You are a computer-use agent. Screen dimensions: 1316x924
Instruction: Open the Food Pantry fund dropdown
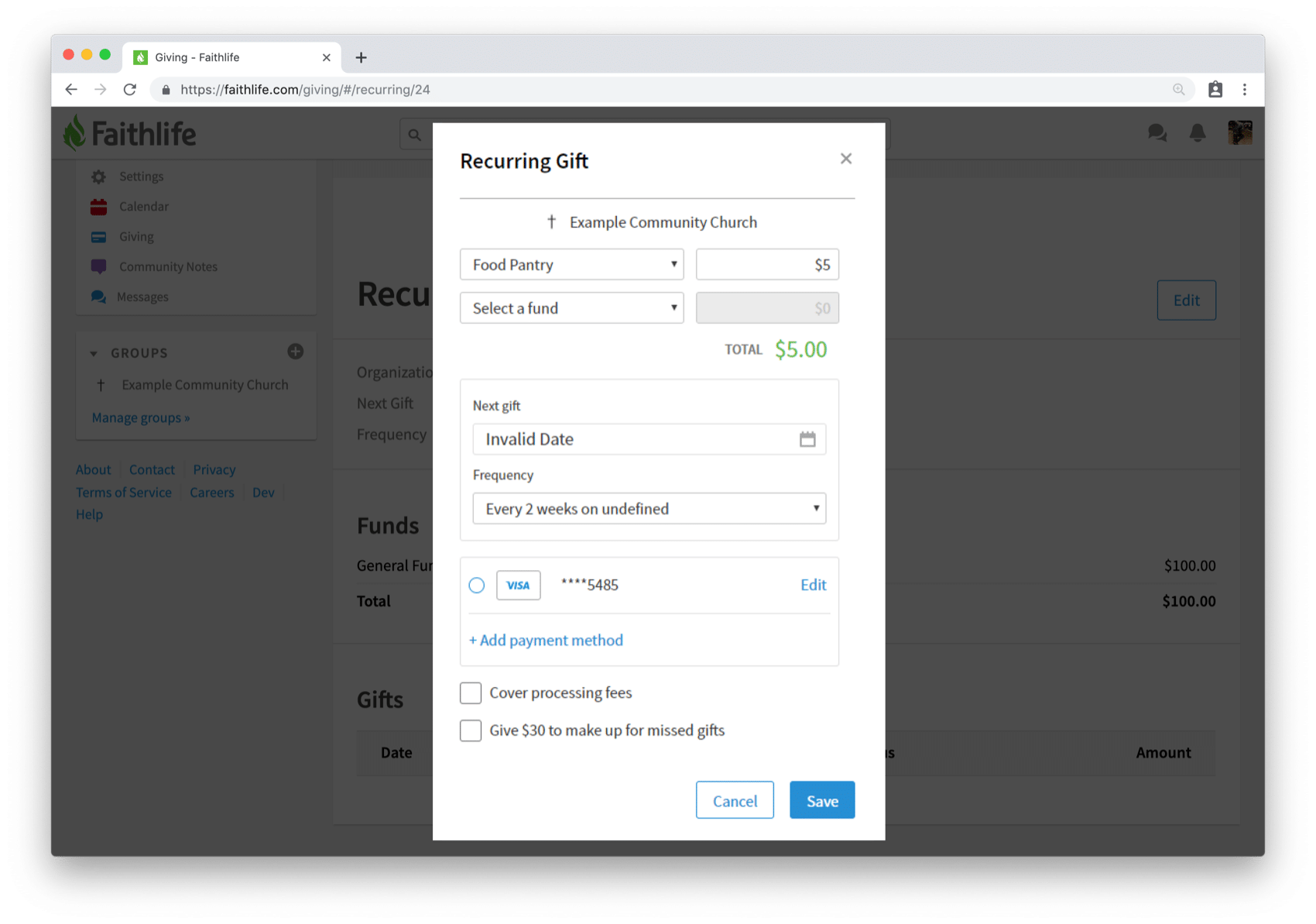point(571,265)
